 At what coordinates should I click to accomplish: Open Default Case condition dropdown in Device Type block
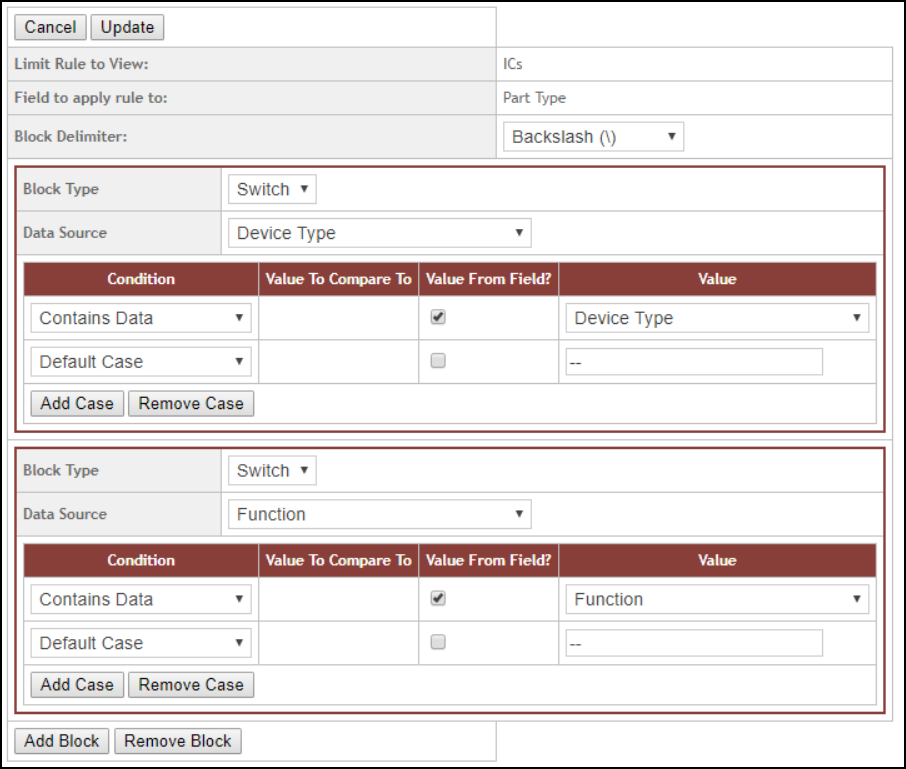(140, 362)
